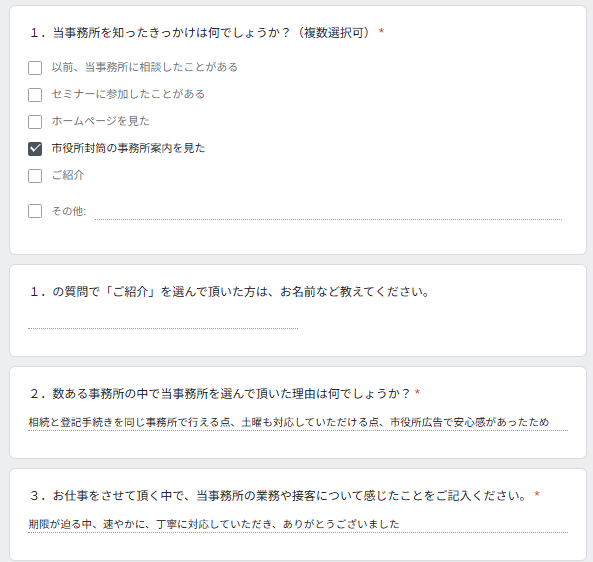Click the 以前、当事務所に相談したことがある option label
The width and height of the screenshot is (593, 562).
click(145, 67)
